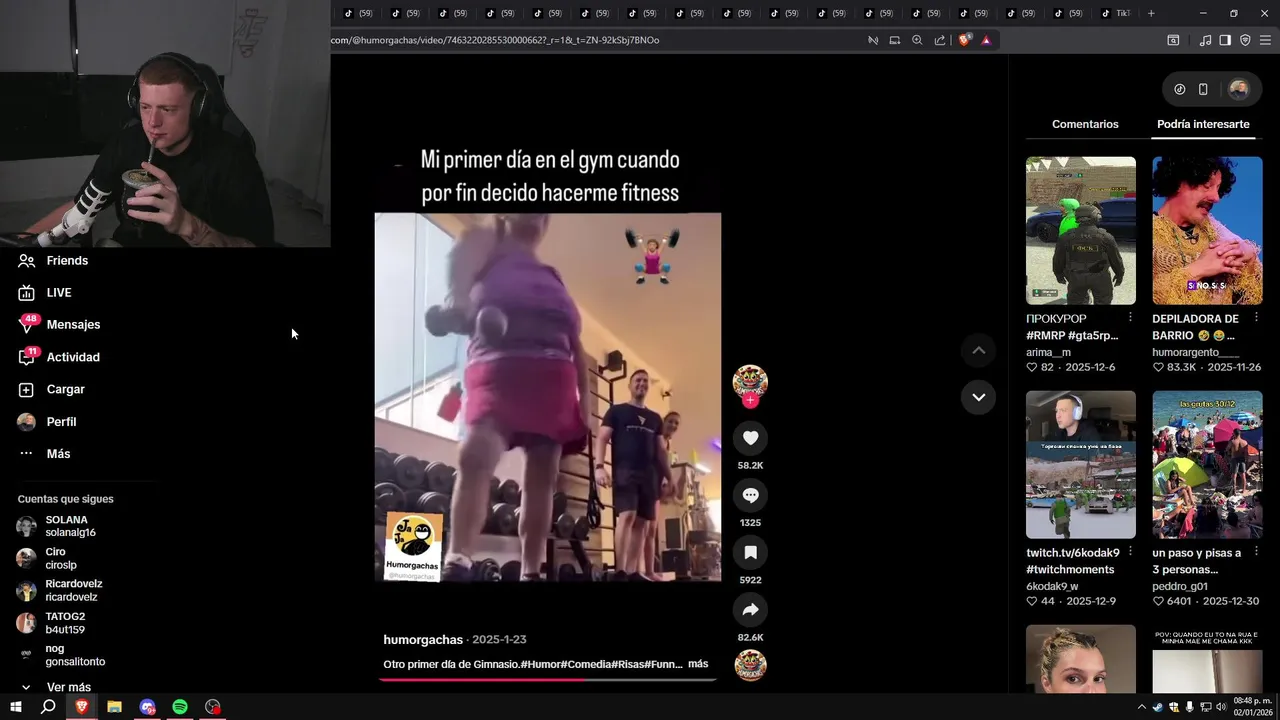The height and width of the screenshot is (720, 1280).
Task: Open options menu for DEPILADORA DE BARRIO video
Action: pos(1257,318)
